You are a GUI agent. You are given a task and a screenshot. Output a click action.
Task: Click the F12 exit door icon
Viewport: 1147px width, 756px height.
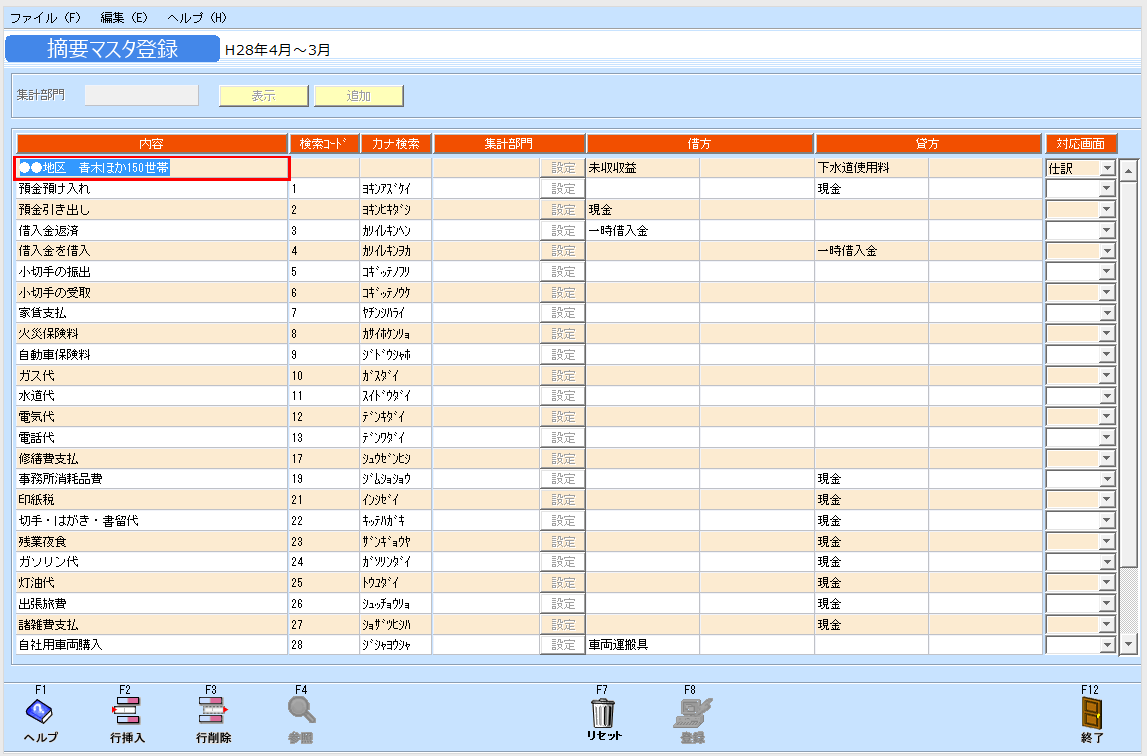click(x=1091, y=712)
